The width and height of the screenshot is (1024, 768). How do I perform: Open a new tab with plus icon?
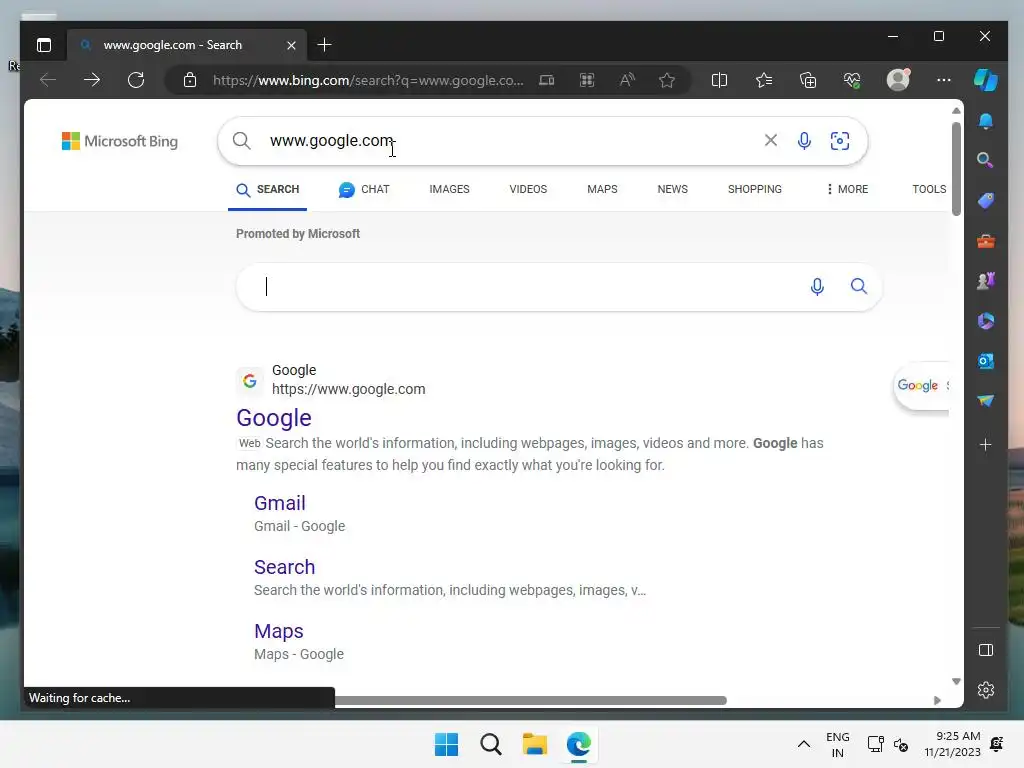tap(324, 45)
